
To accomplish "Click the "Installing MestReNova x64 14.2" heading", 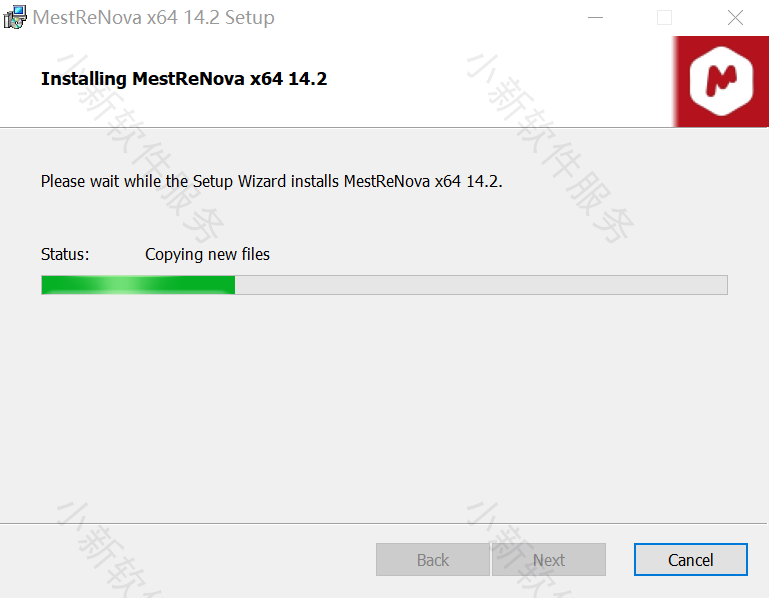I will [x=184, y=78].
